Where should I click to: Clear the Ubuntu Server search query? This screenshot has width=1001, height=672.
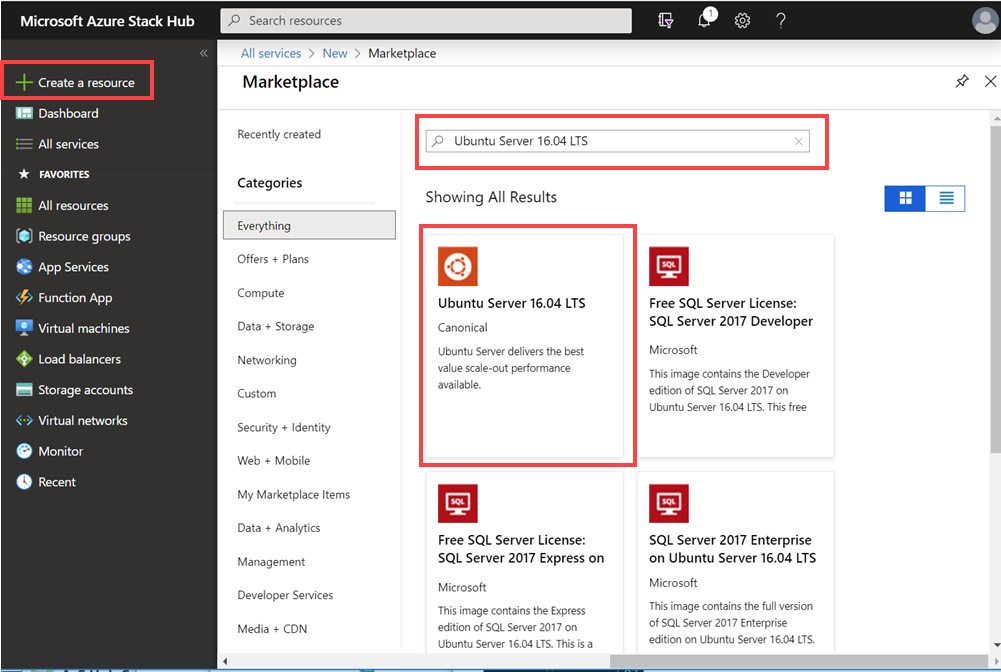(798, 141)
